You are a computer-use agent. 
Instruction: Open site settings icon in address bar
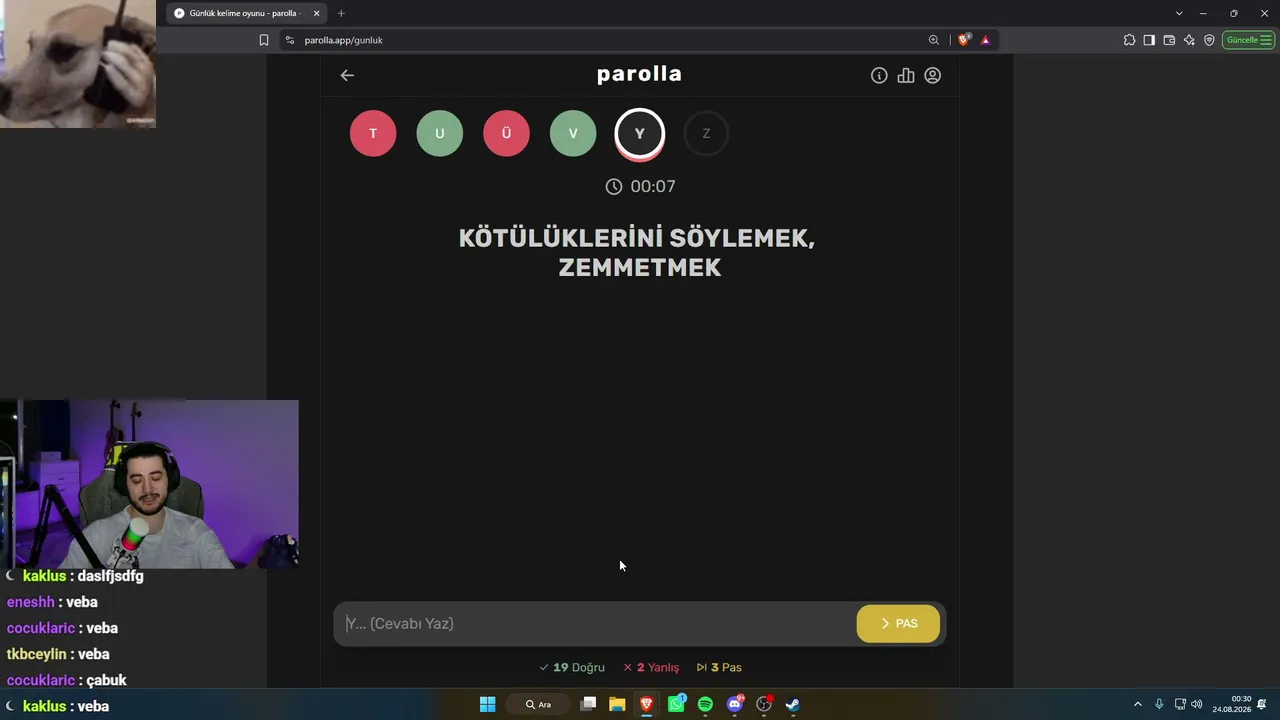[290, 40]
